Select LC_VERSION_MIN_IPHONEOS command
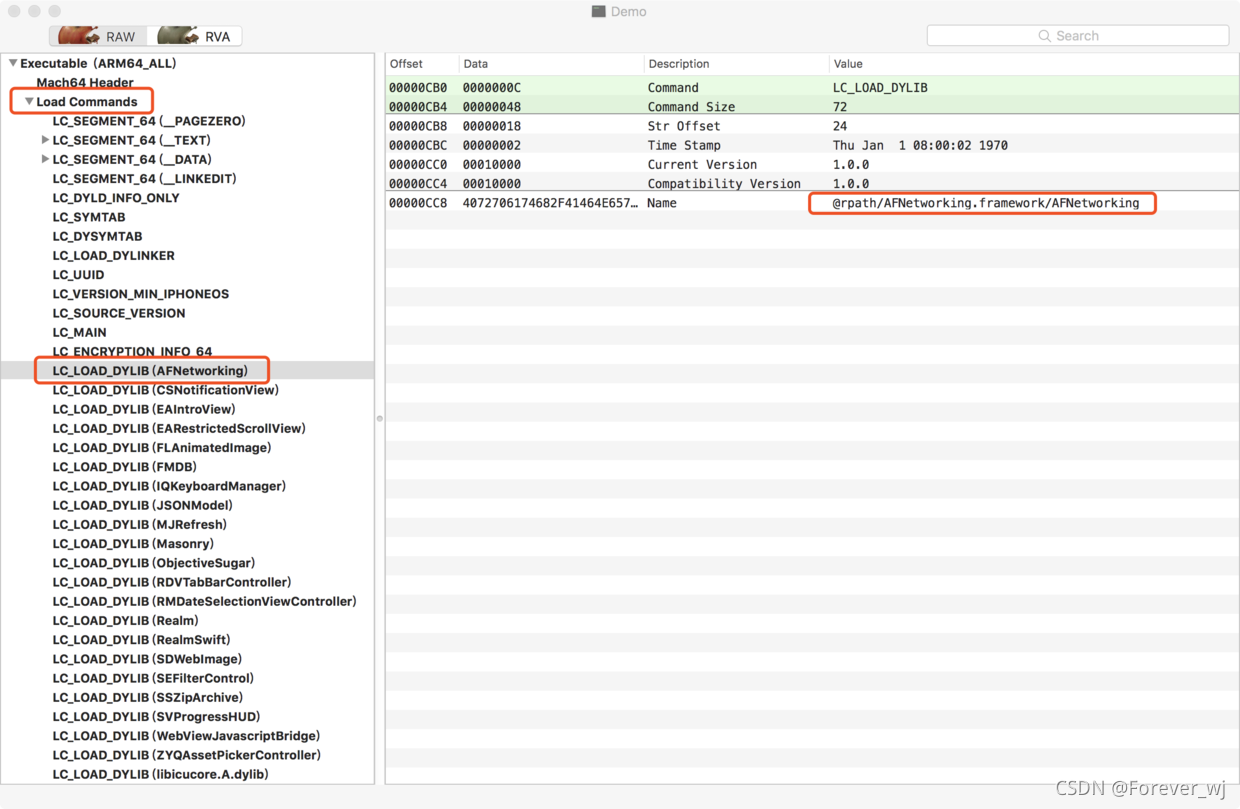1240x809 pixels. [141, 294]
